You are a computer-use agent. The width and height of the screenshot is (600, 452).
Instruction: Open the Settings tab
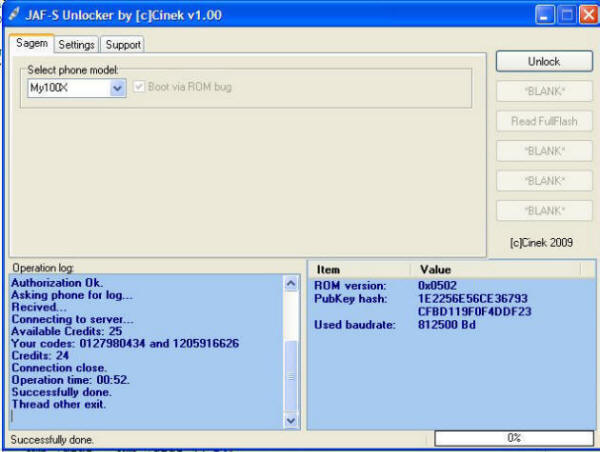pos(77,44)
